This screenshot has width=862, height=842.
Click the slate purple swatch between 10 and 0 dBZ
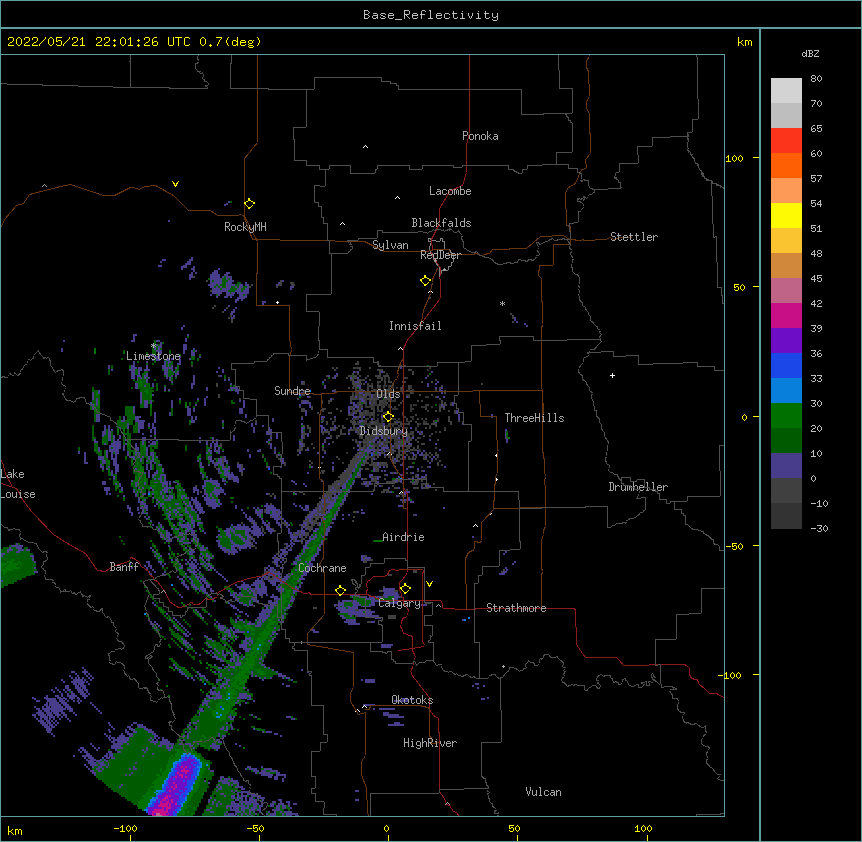coord(786,466)
